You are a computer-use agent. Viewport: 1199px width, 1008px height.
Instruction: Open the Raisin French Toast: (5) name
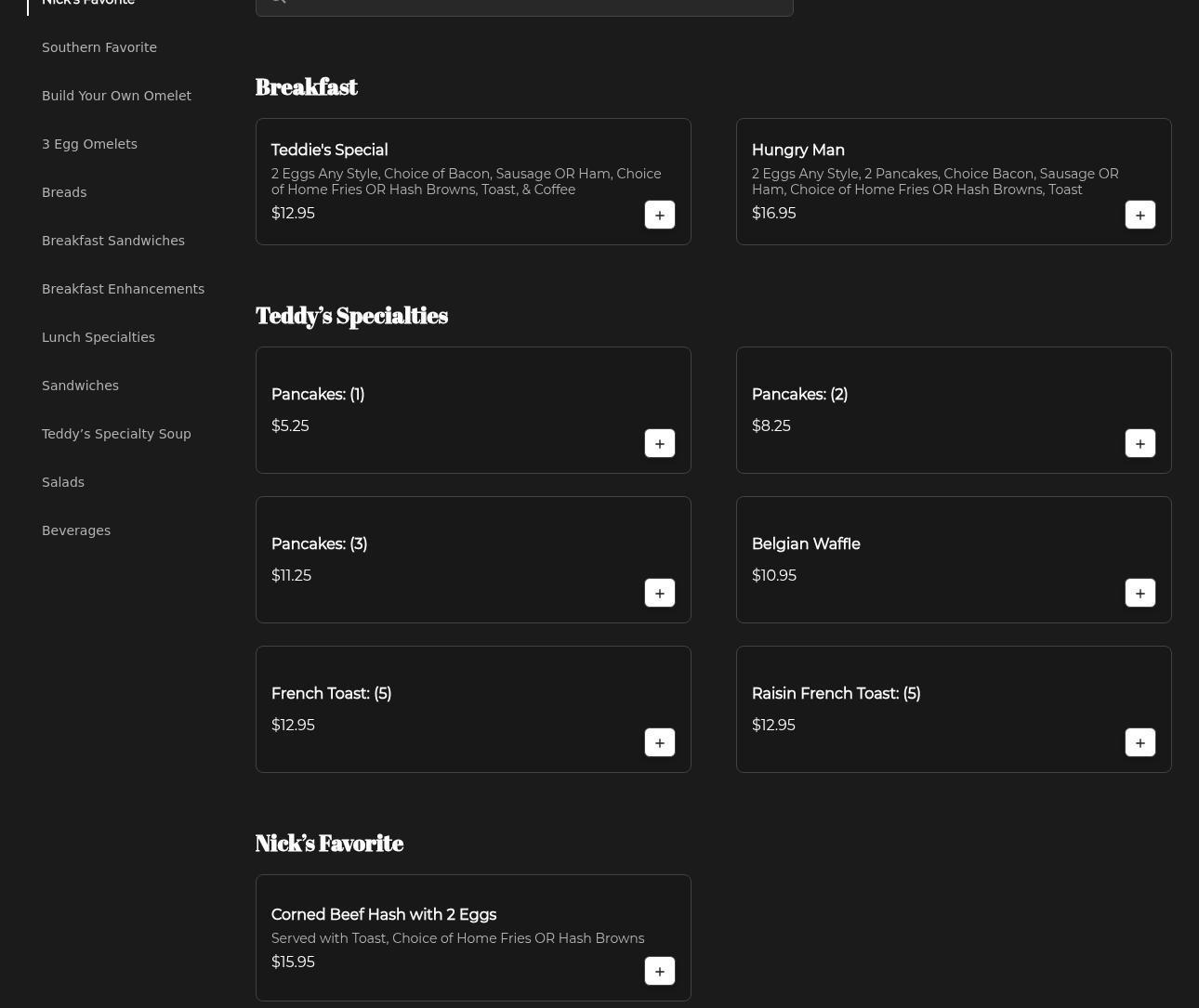click(x=836, y=693)
